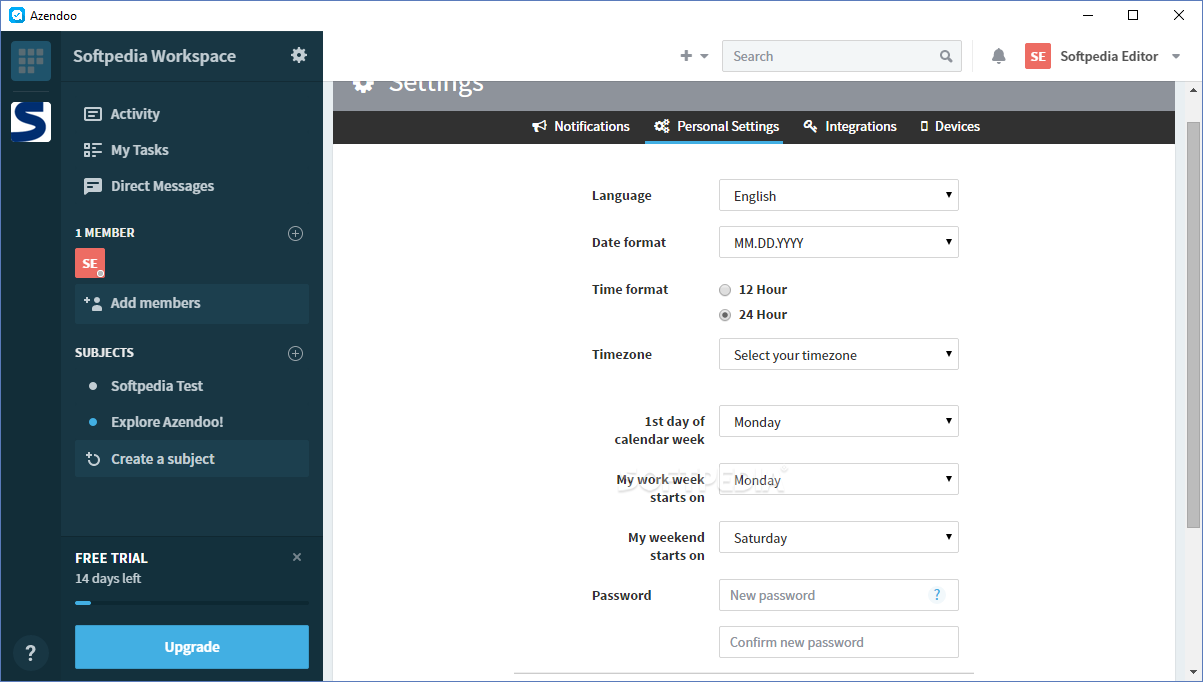Open the help question mark icon
Image resolution: width=1203 pixels, height=682 pixels.
pyautogui.click(x=31, y=653)
